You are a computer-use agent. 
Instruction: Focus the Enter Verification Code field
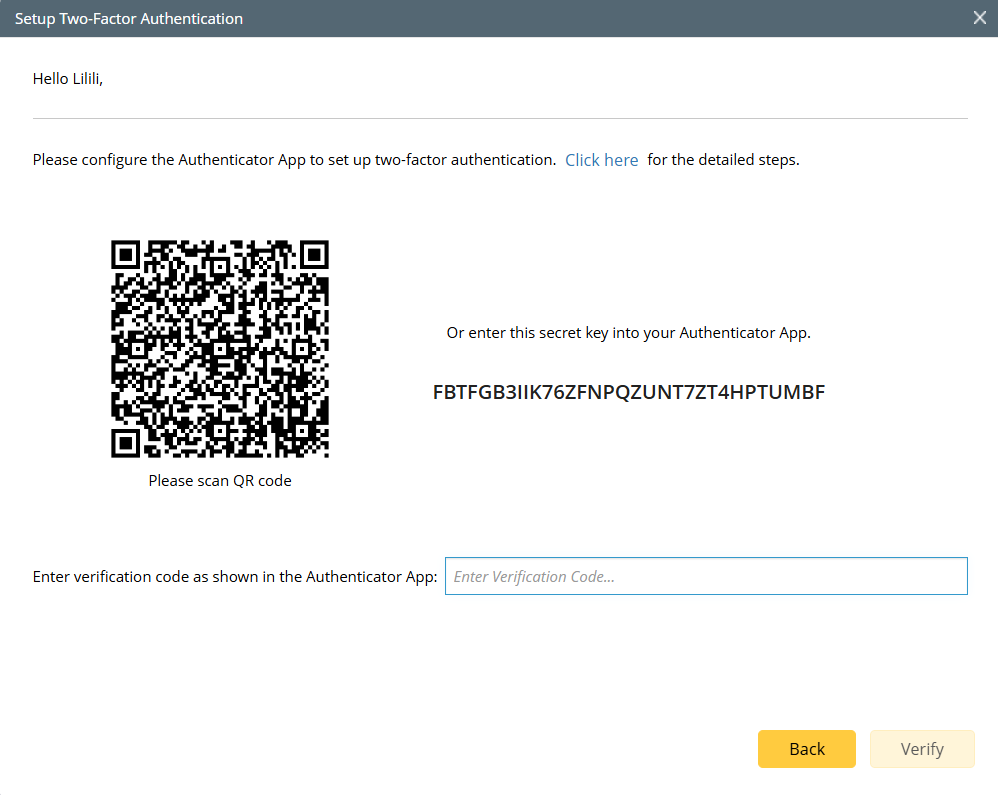tap(706, 576)
